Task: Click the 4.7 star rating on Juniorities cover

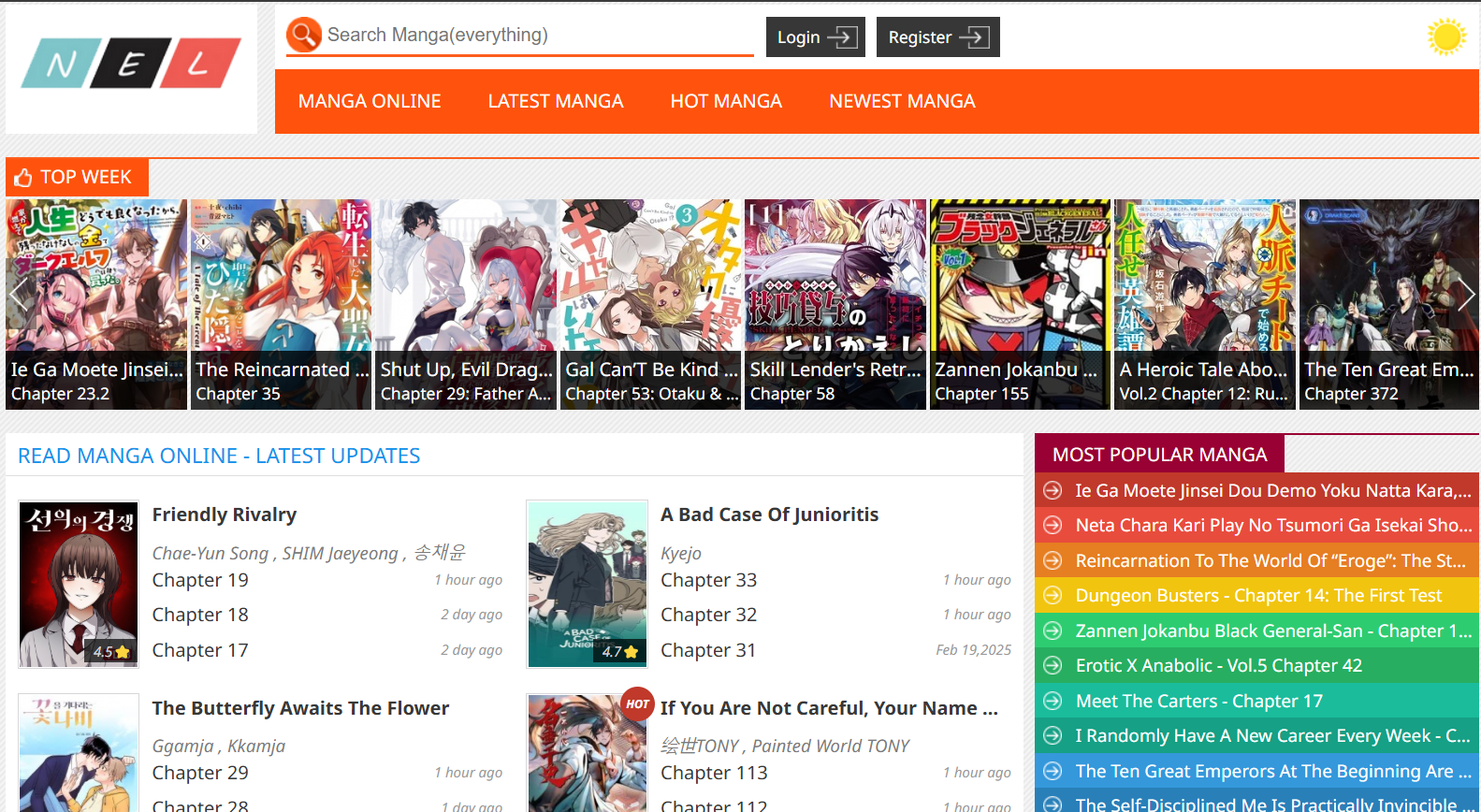Action: [619, 652]
